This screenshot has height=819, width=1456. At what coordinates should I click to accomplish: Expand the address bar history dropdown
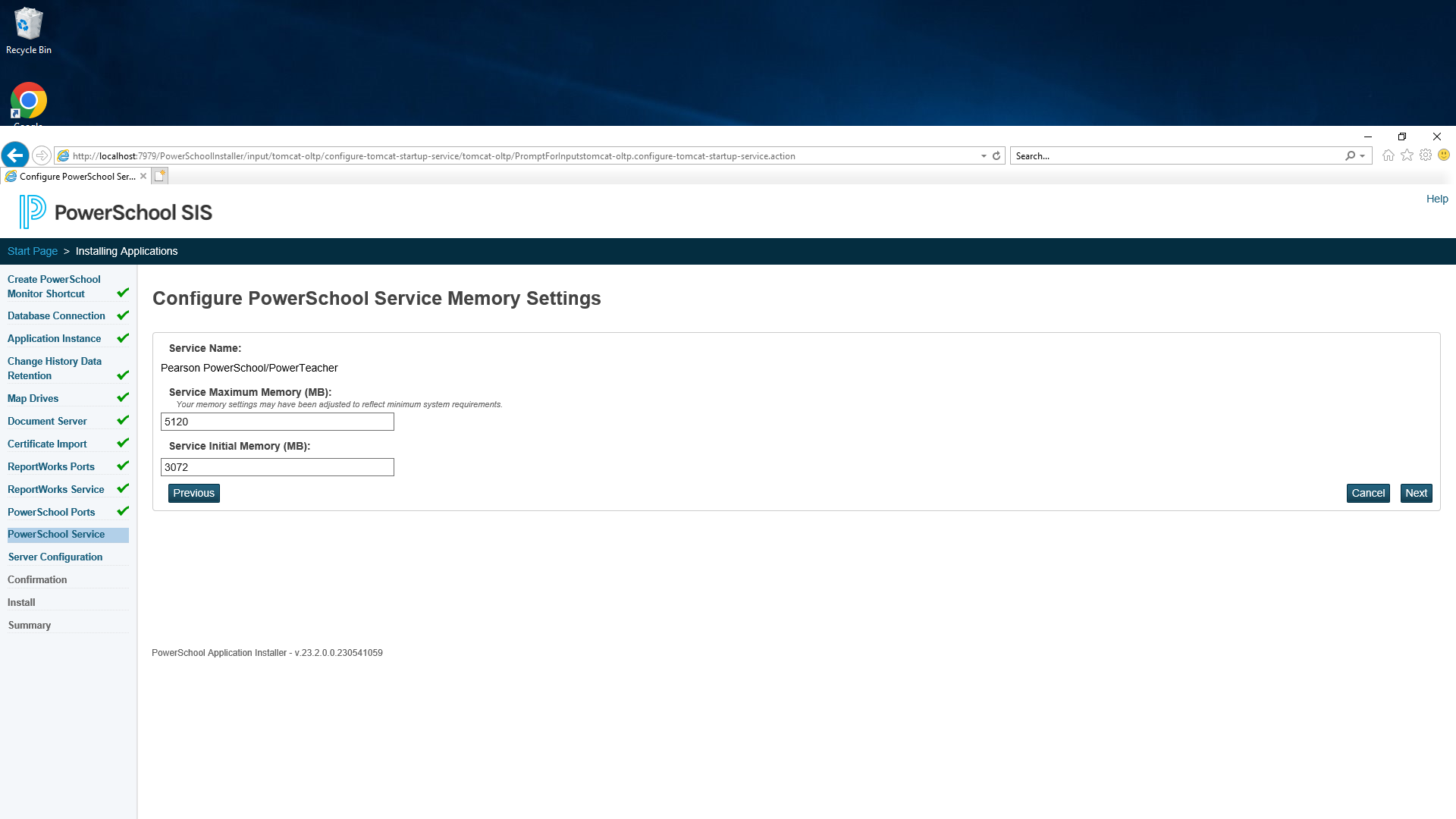point(984,155)
